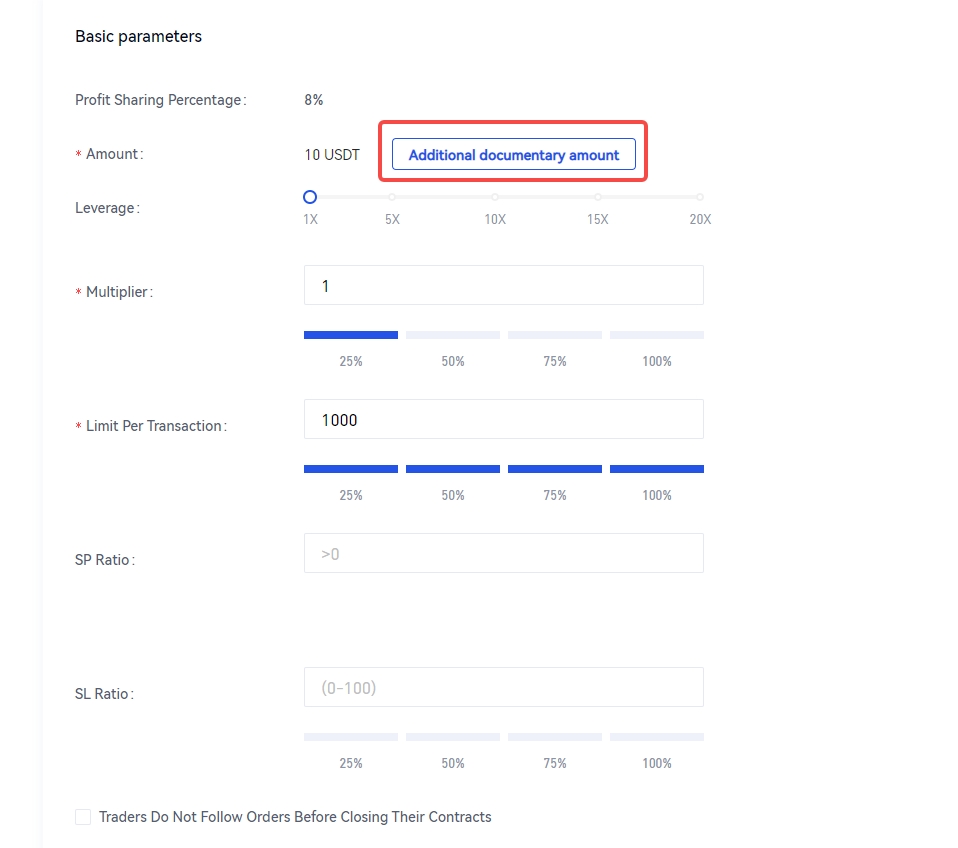Image resolution: width=958 pixels, height=848 pixels.
Task: Select 50% segment under Multiplier
Action: coord(453,335)
